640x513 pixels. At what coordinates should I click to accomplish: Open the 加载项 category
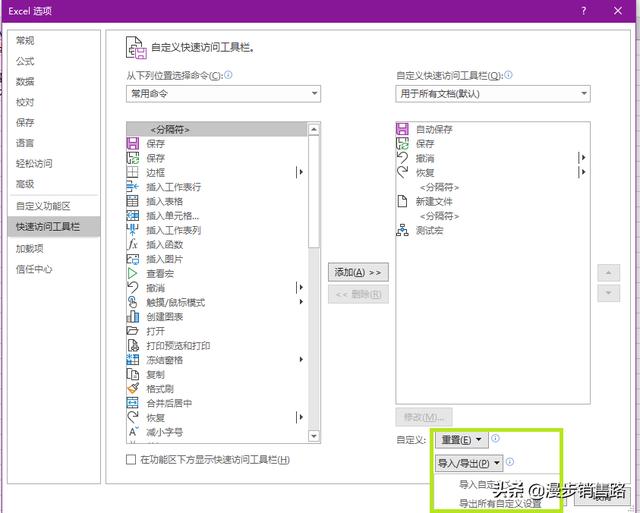click(53, 249)
